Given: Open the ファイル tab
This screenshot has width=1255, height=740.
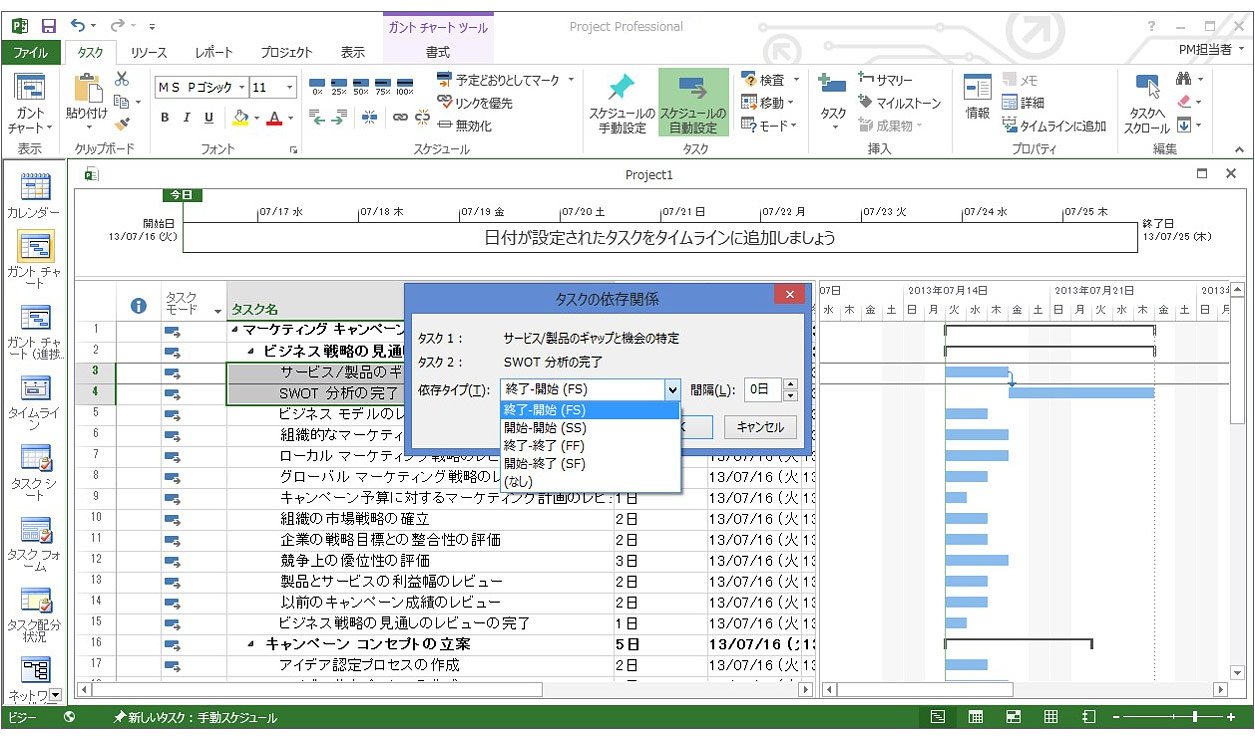Looking at the screenshot, I should 30,52.
